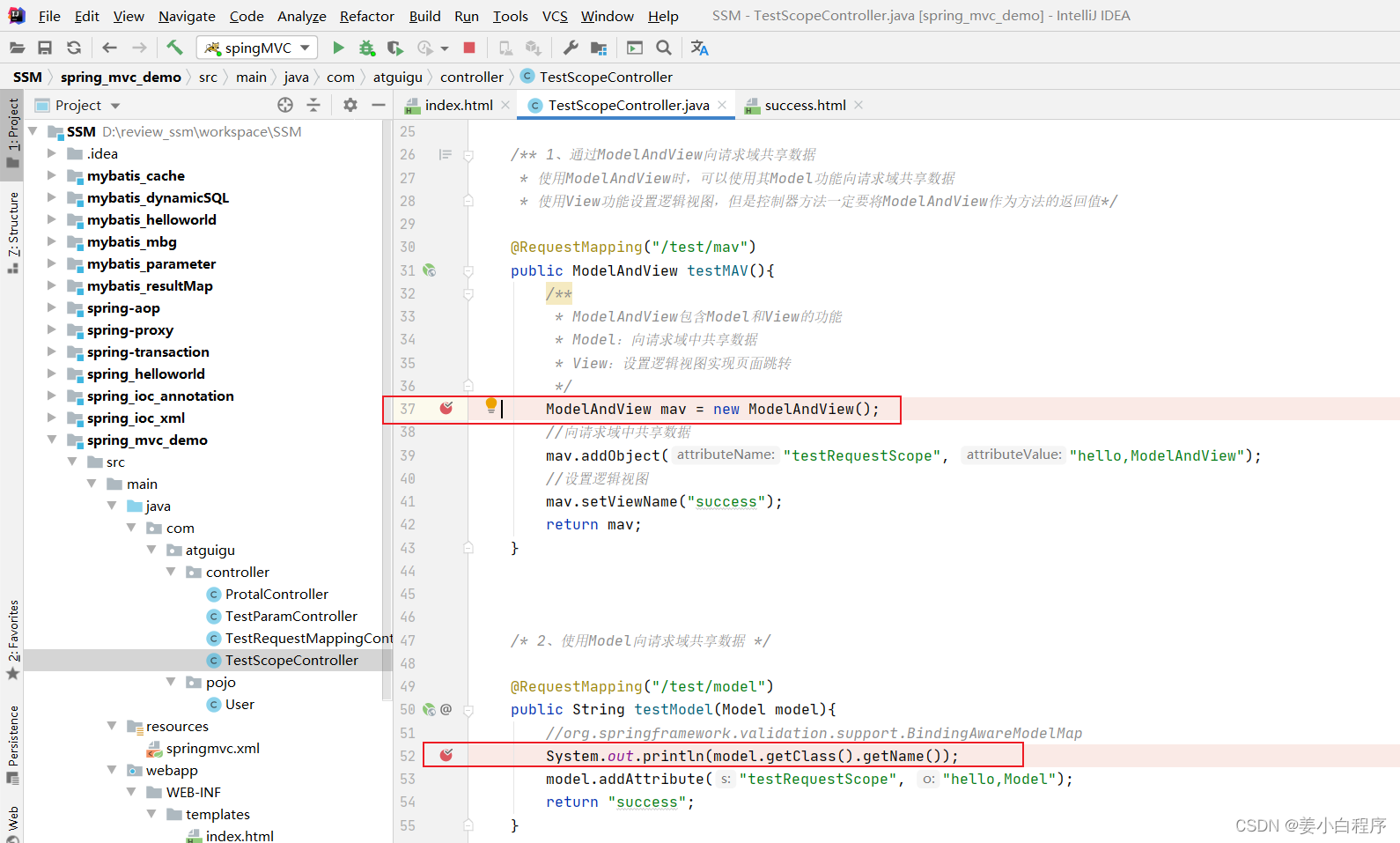1400x843 pixels.
Task: Hide the Project panel with minus icon
Action: pyautogui.click(x=379, y=105)
